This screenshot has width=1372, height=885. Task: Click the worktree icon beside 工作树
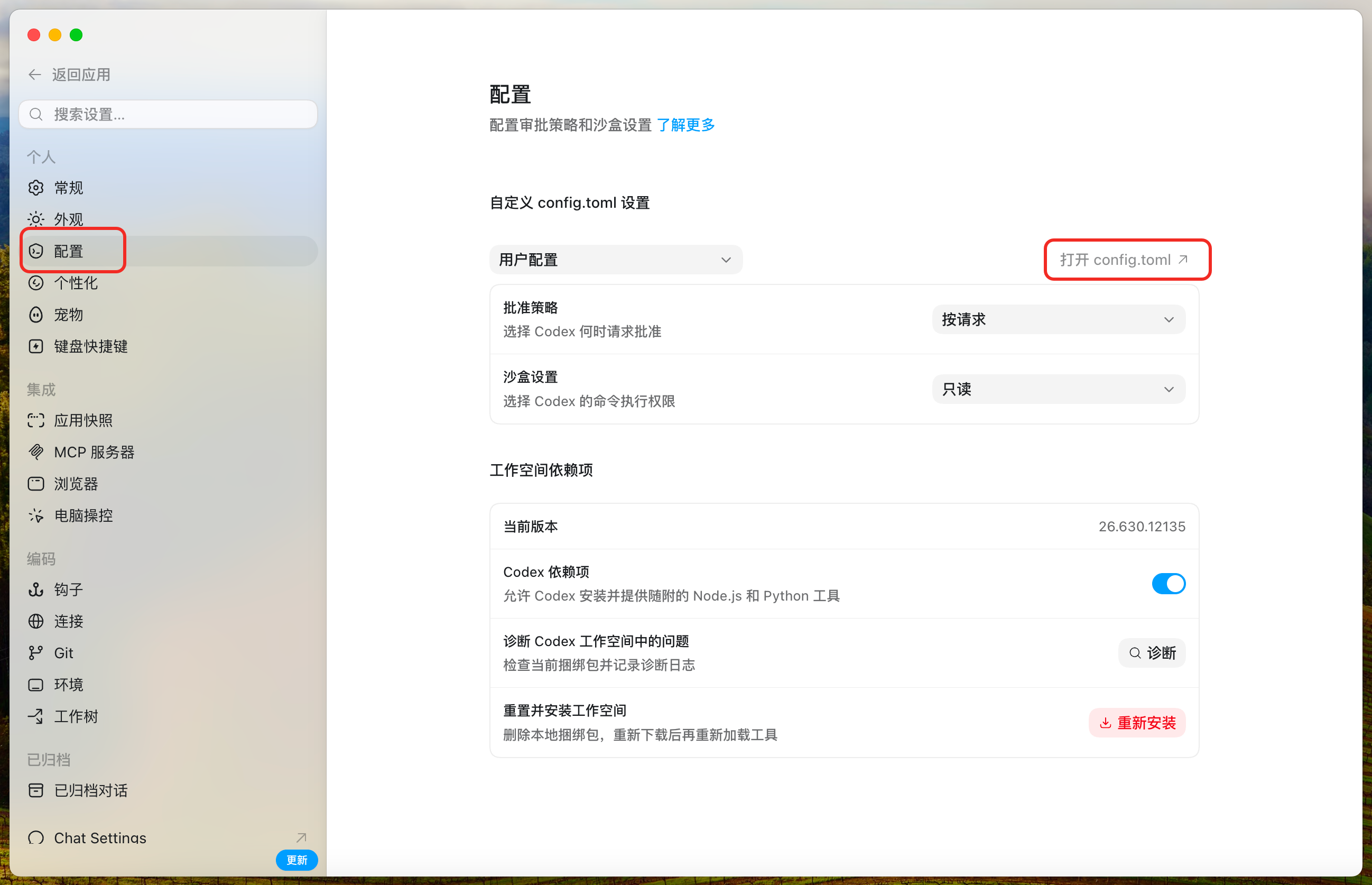(x=36, y=717)
